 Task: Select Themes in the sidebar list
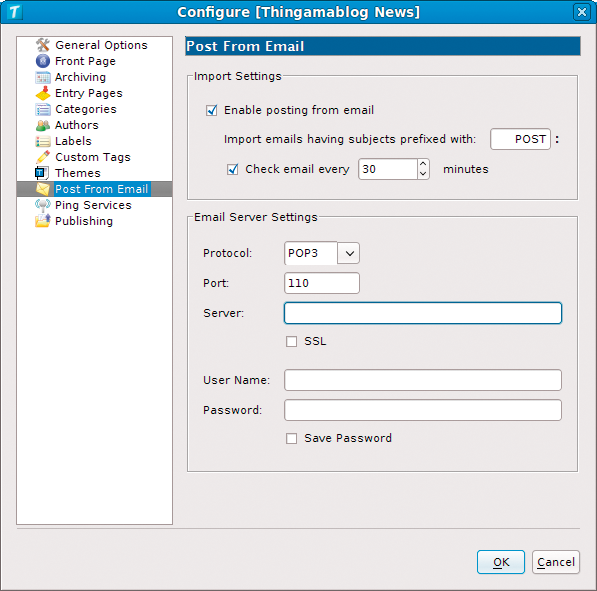point(77,173)
